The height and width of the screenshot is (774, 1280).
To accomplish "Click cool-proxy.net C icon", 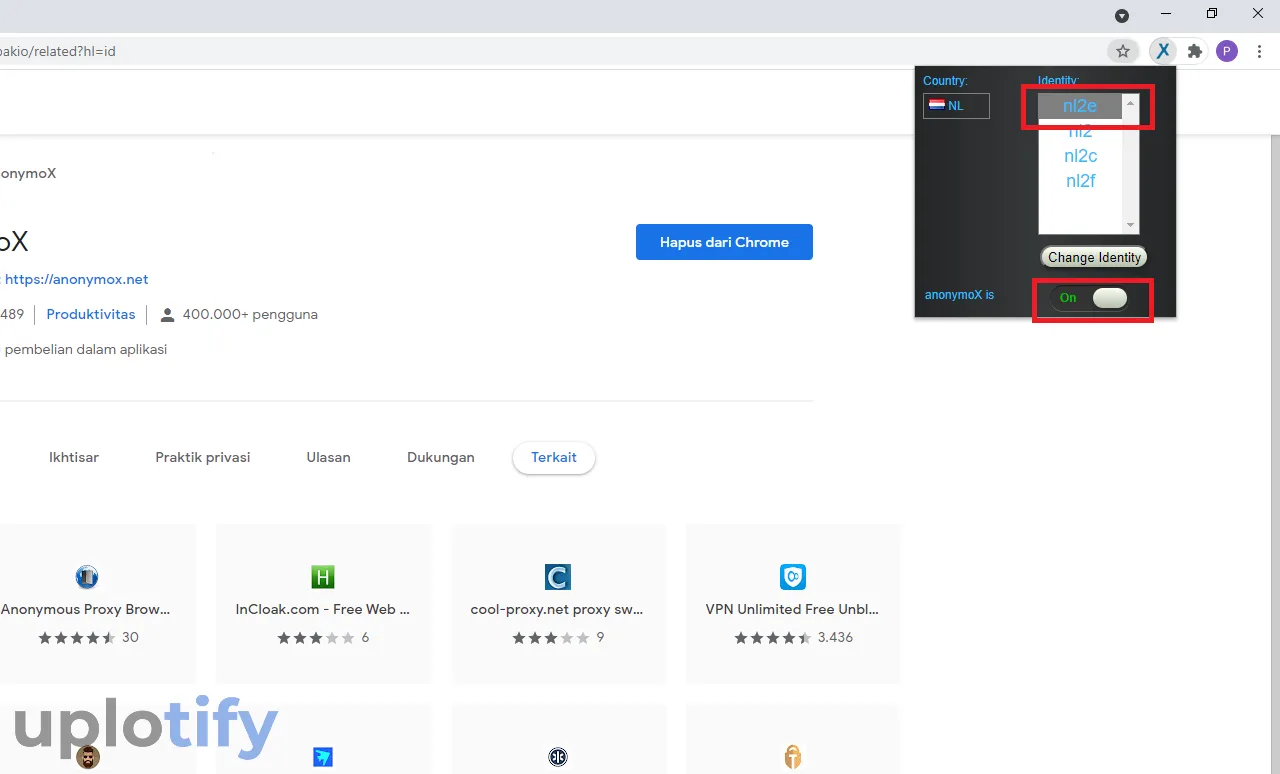I will 557,577.
